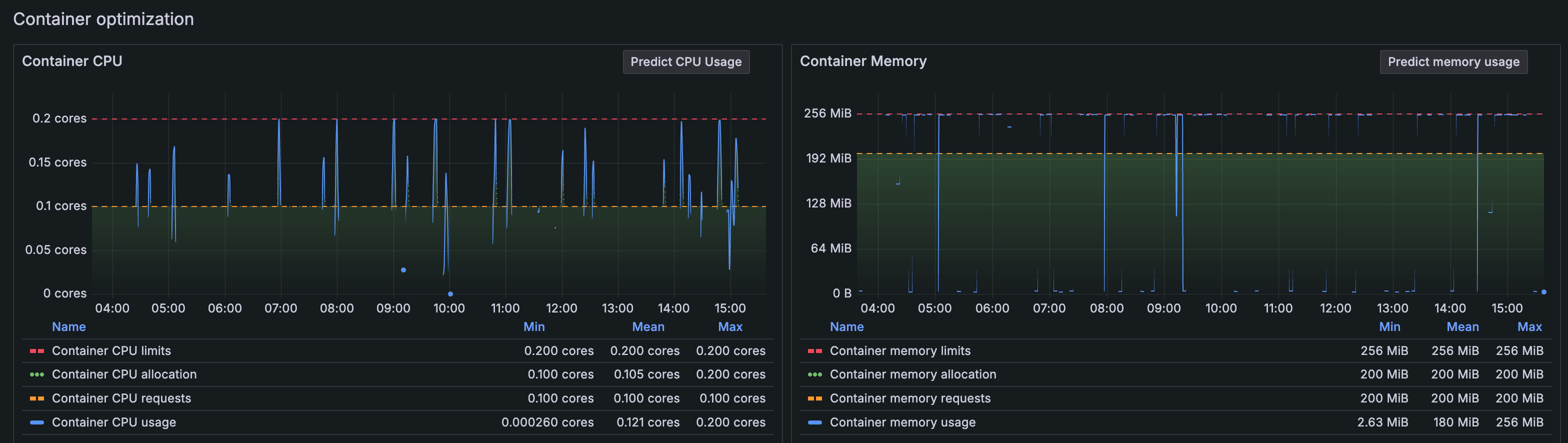Collapse the Container optimization row
Image resolution: width=1568 pixels, height=443 pixels.
[103, 19]
